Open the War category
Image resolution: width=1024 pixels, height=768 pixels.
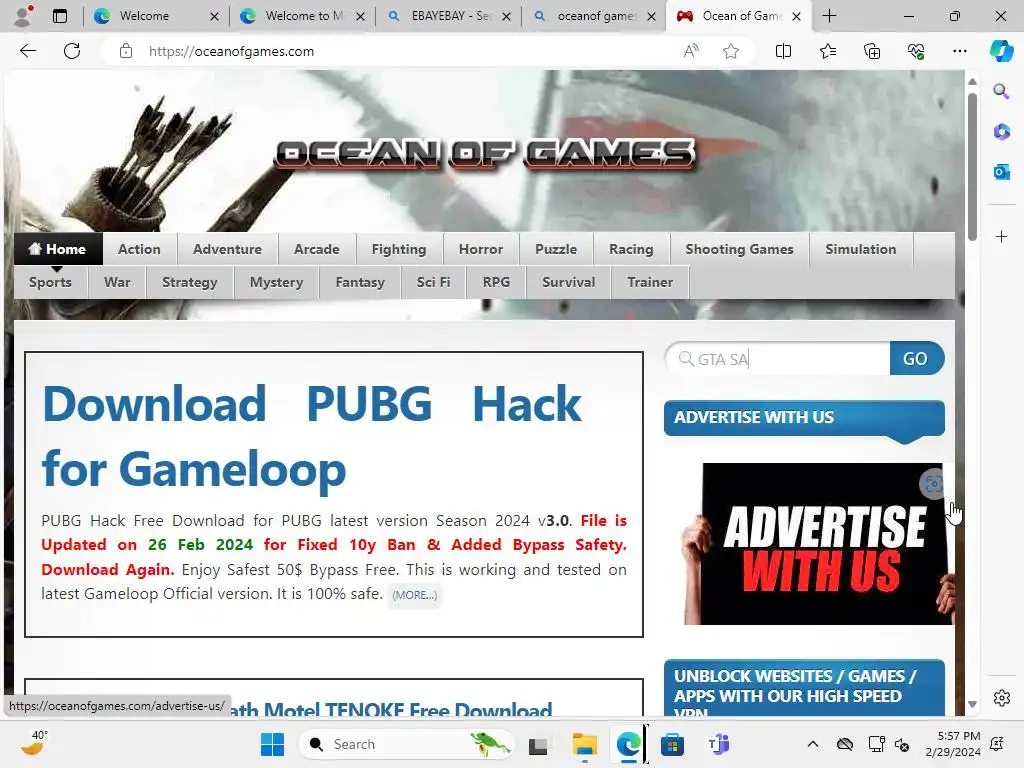pyautogui.click(x=117, y=282)
